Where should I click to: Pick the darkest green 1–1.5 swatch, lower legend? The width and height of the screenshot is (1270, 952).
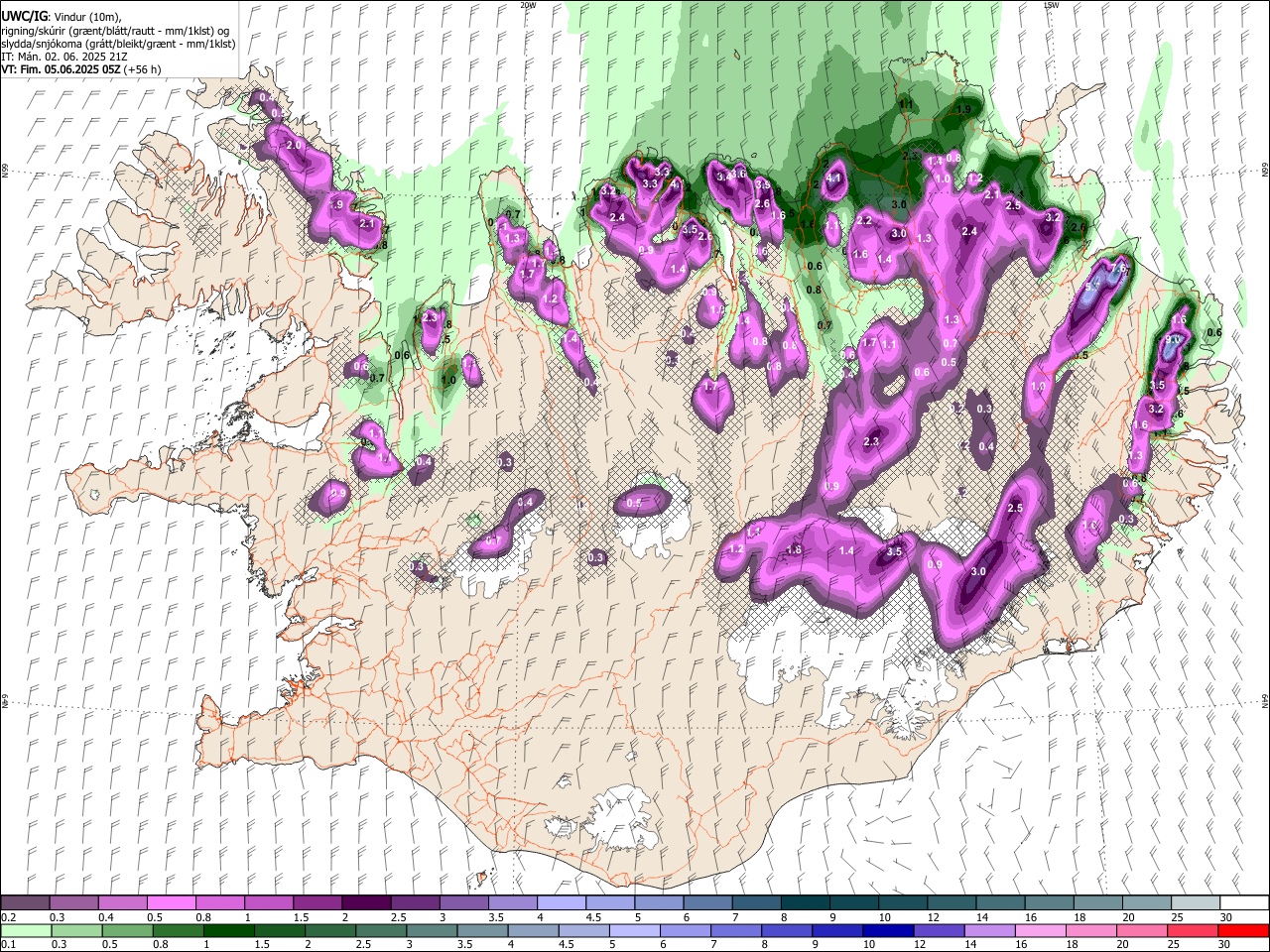tap(228, 930)
